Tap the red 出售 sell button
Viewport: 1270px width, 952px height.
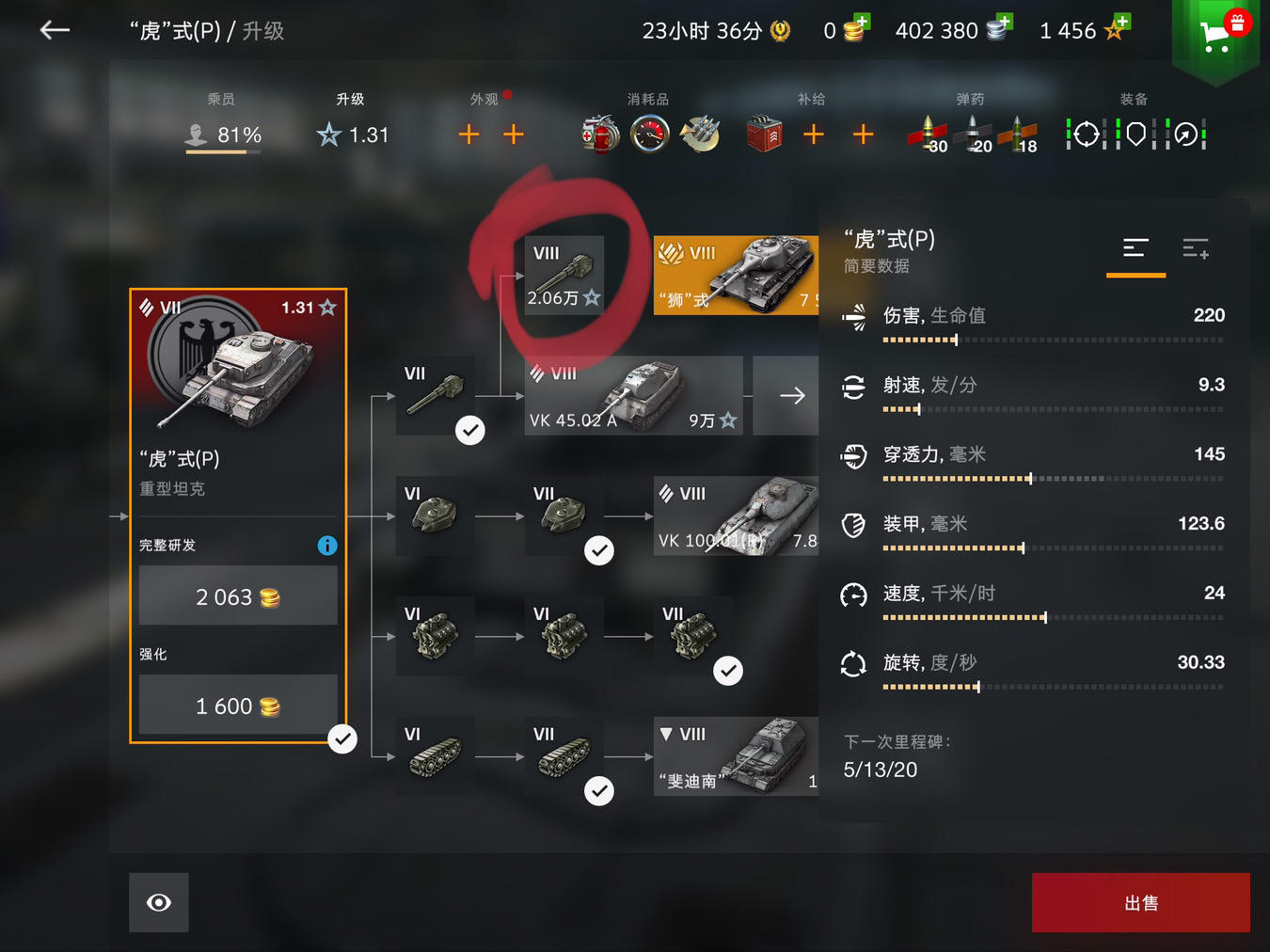tap(1141, 903)
